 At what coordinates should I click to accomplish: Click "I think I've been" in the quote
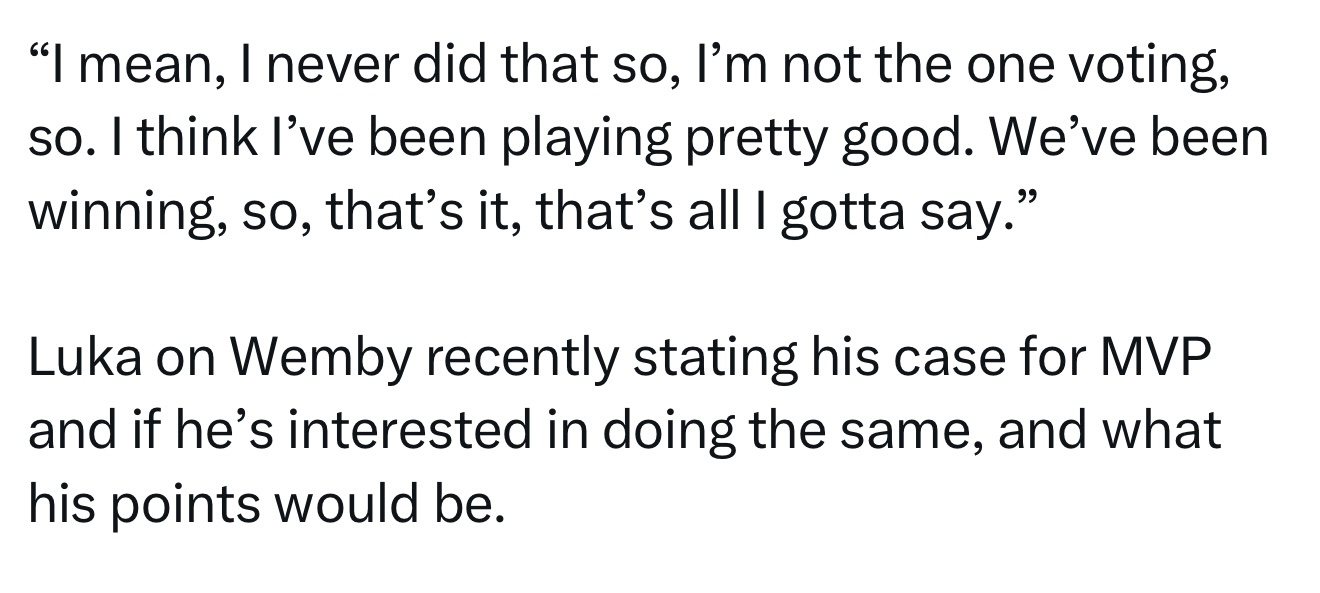click(257, 140)
